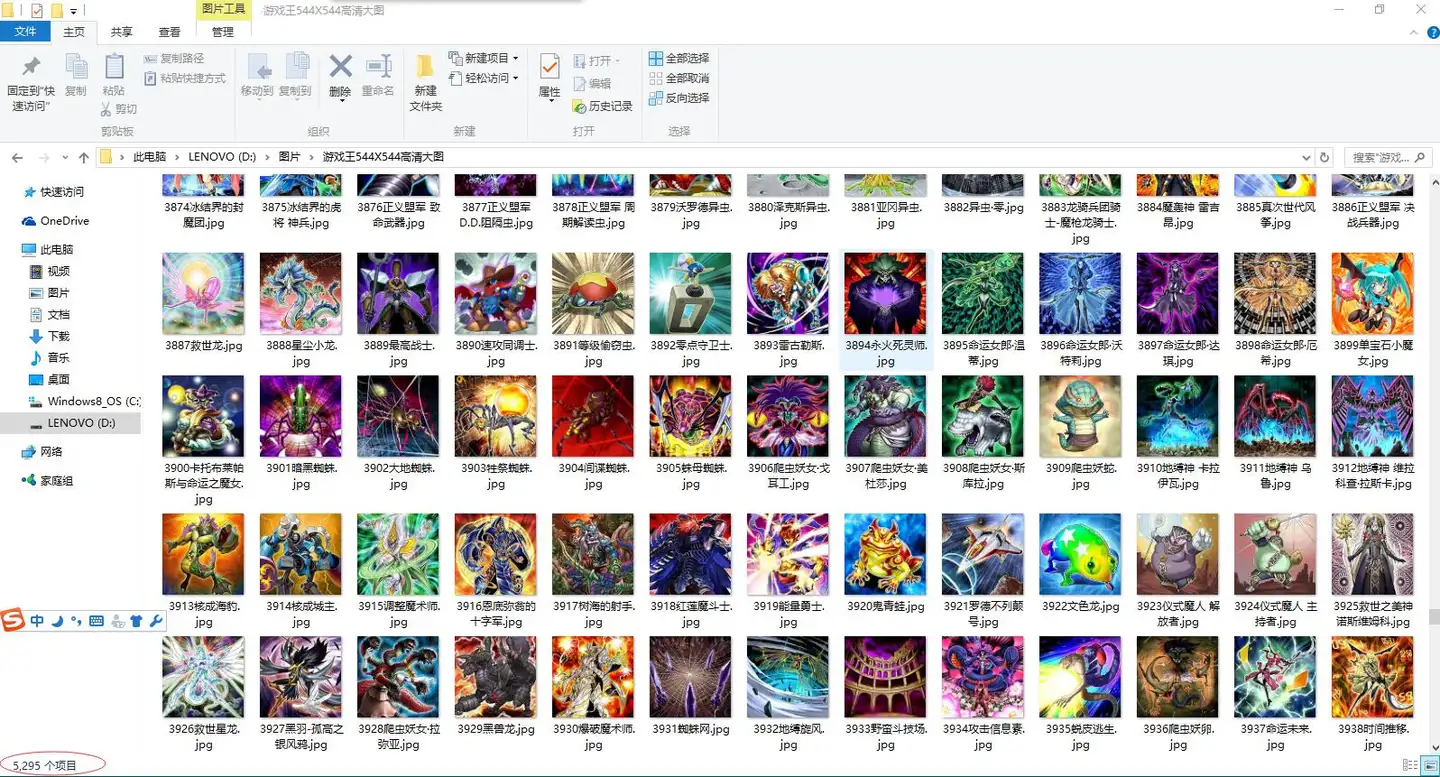The height and width of the screenshot is (777, 1440).
Task: Go up one folder level arrow
Action: pyautogui.click(x=83, y=158)
